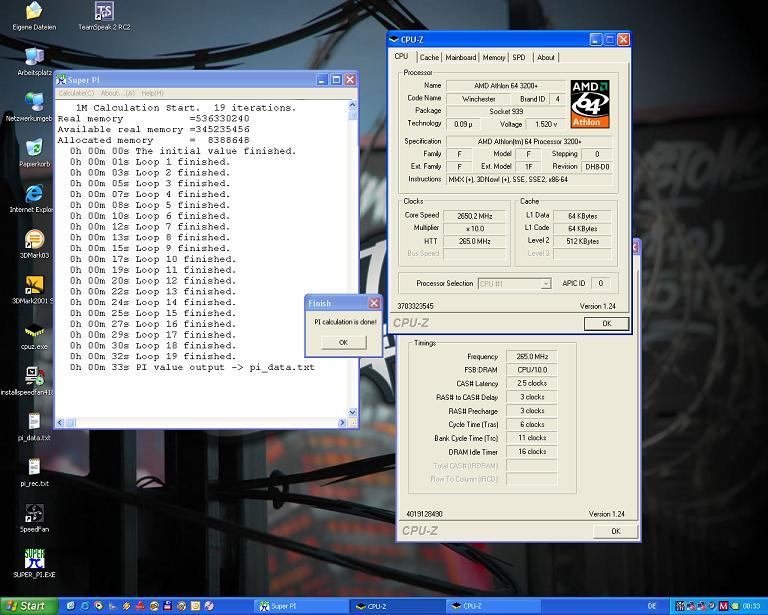The image size is (768, 615).
Task: Click the 'PI value output -> pi_data.txt' line
Action: (x=192, y=367)
